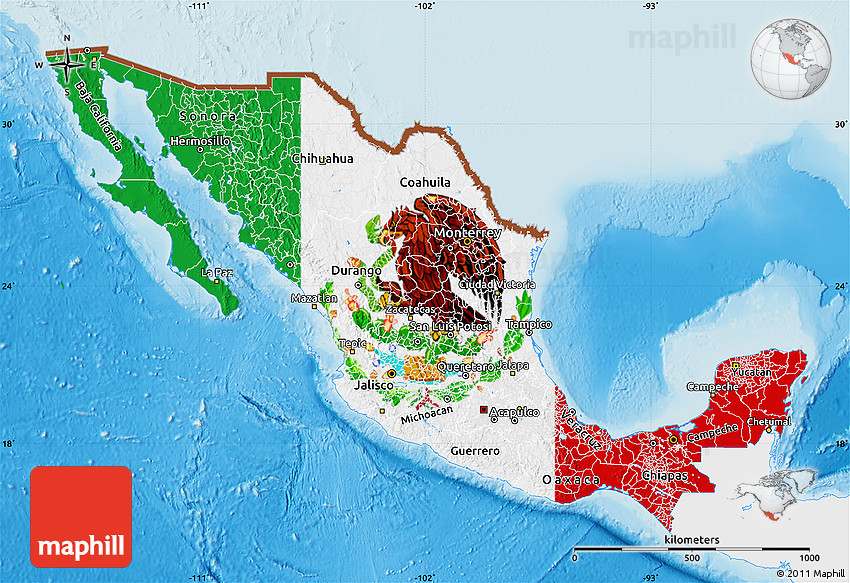This screenshot has height=583, width=850.
Task: Click the Chetumal city marker
Action: coord(769,430)
